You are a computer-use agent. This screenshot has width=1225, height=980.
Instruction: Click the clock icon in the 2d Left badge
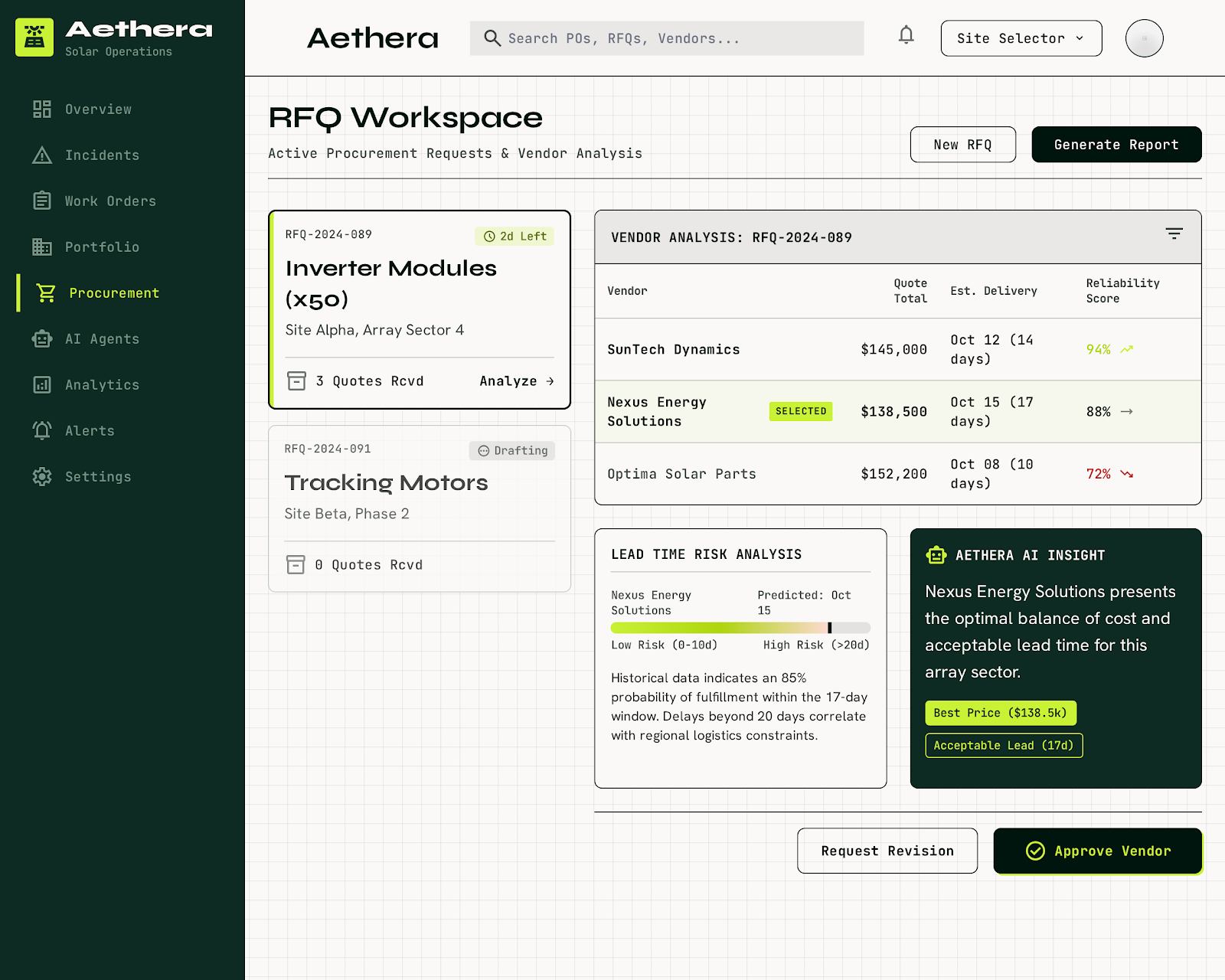tap(489, 237)
